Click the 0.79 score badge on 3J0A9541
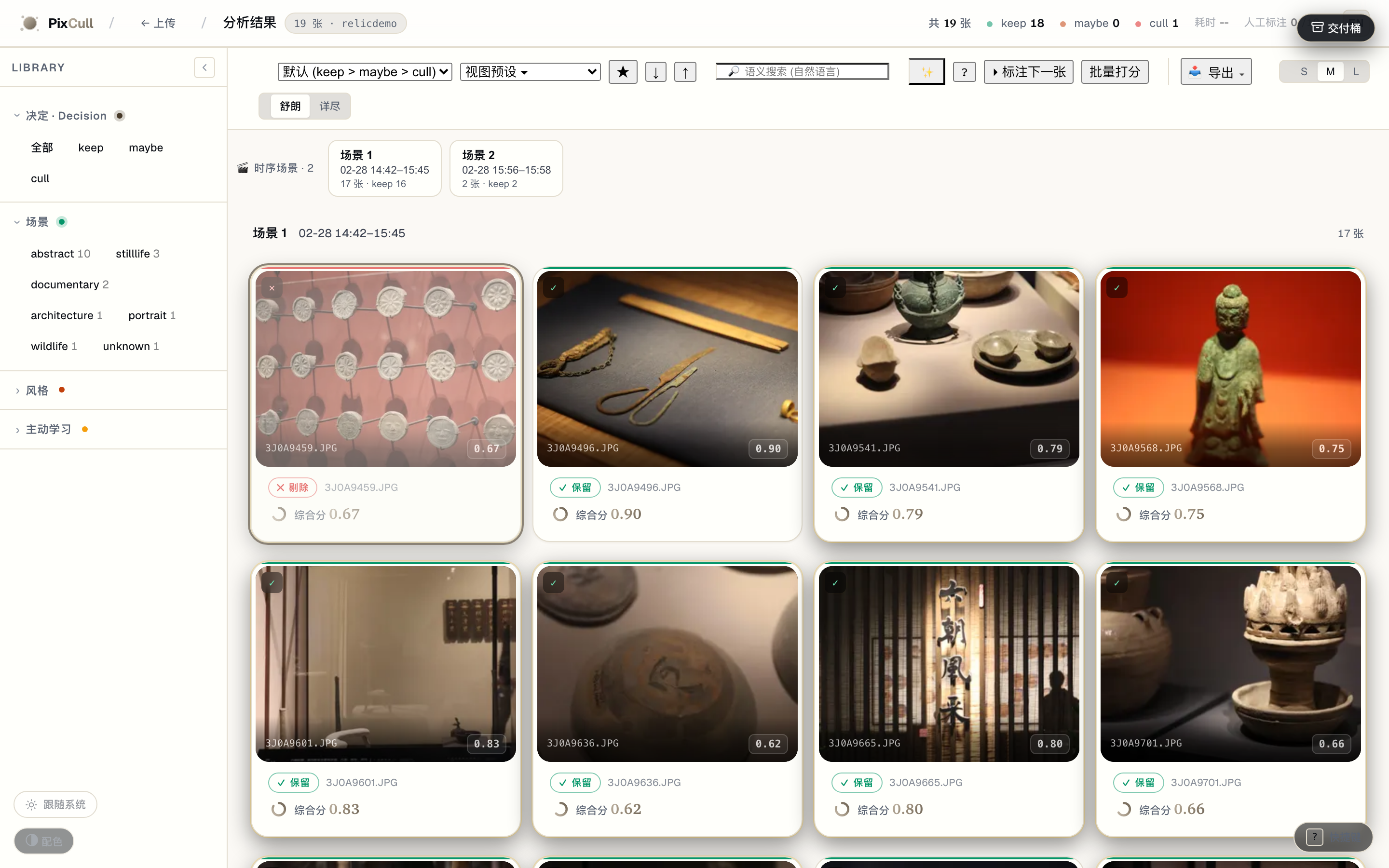1389x868 pixels. pyautogui.click(x=1049, y=448)
